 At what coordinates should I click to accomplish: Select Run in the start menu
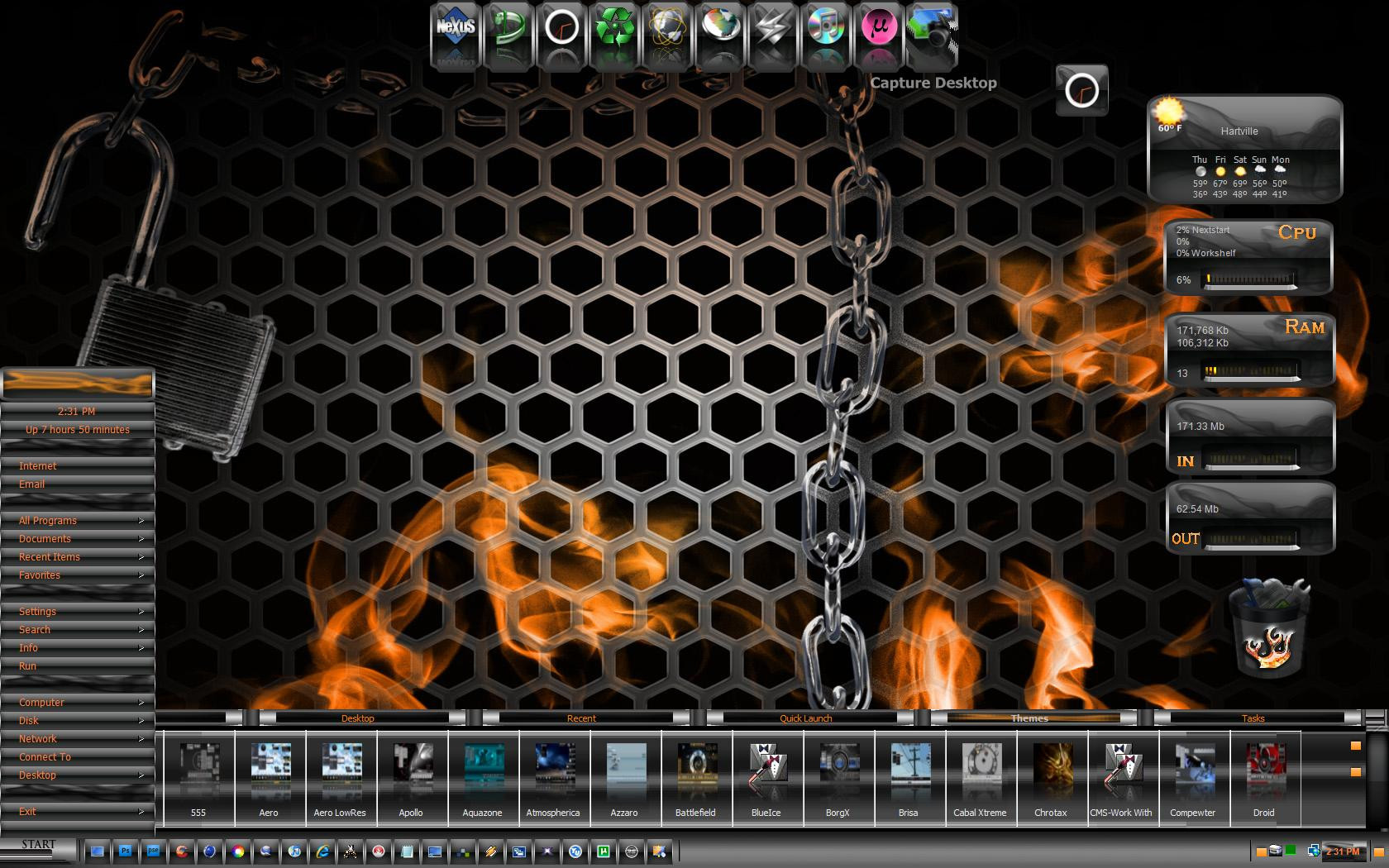click(78, 665)
